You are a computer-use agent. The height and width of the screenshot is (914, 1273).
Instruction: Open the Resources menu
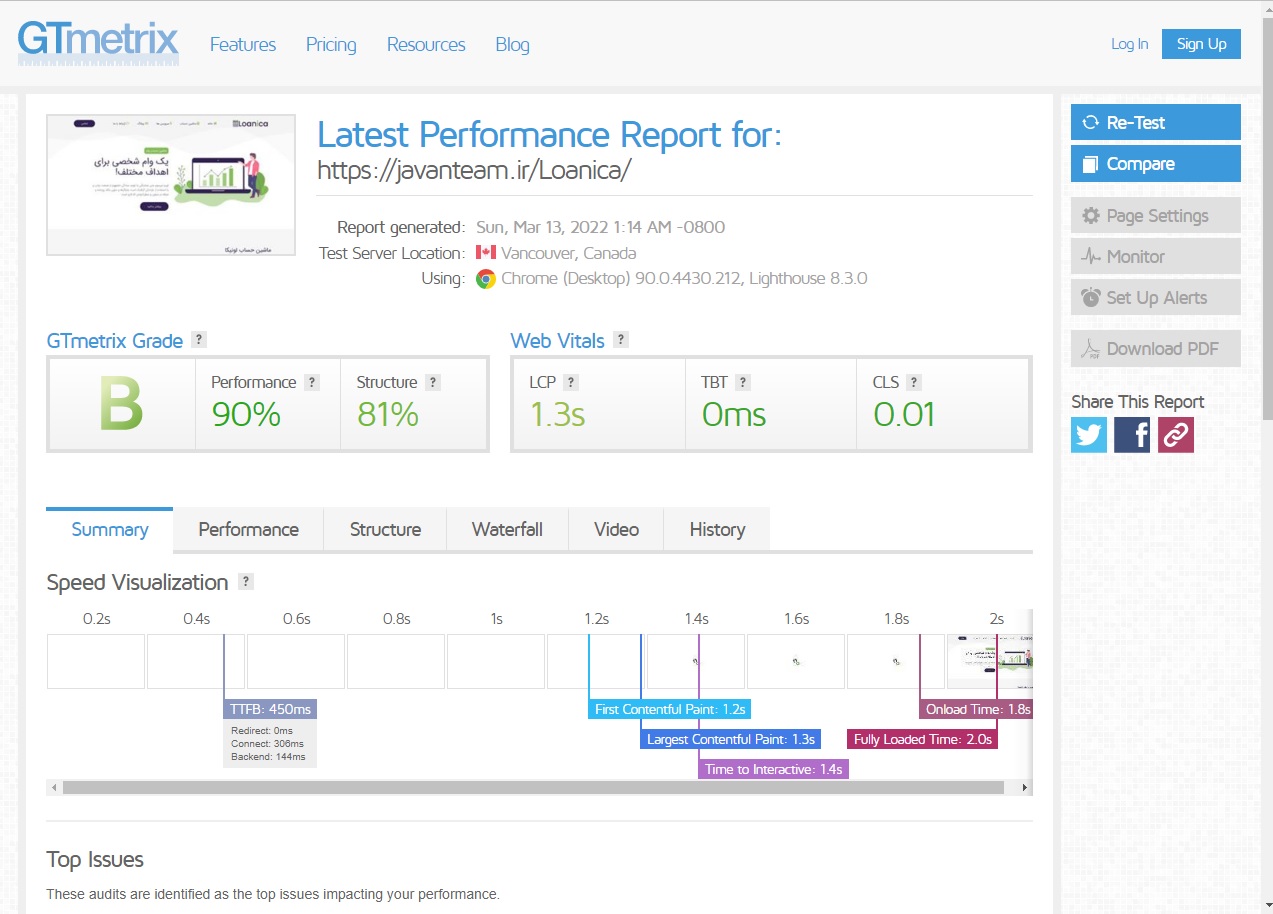click(x=426, y=44)
